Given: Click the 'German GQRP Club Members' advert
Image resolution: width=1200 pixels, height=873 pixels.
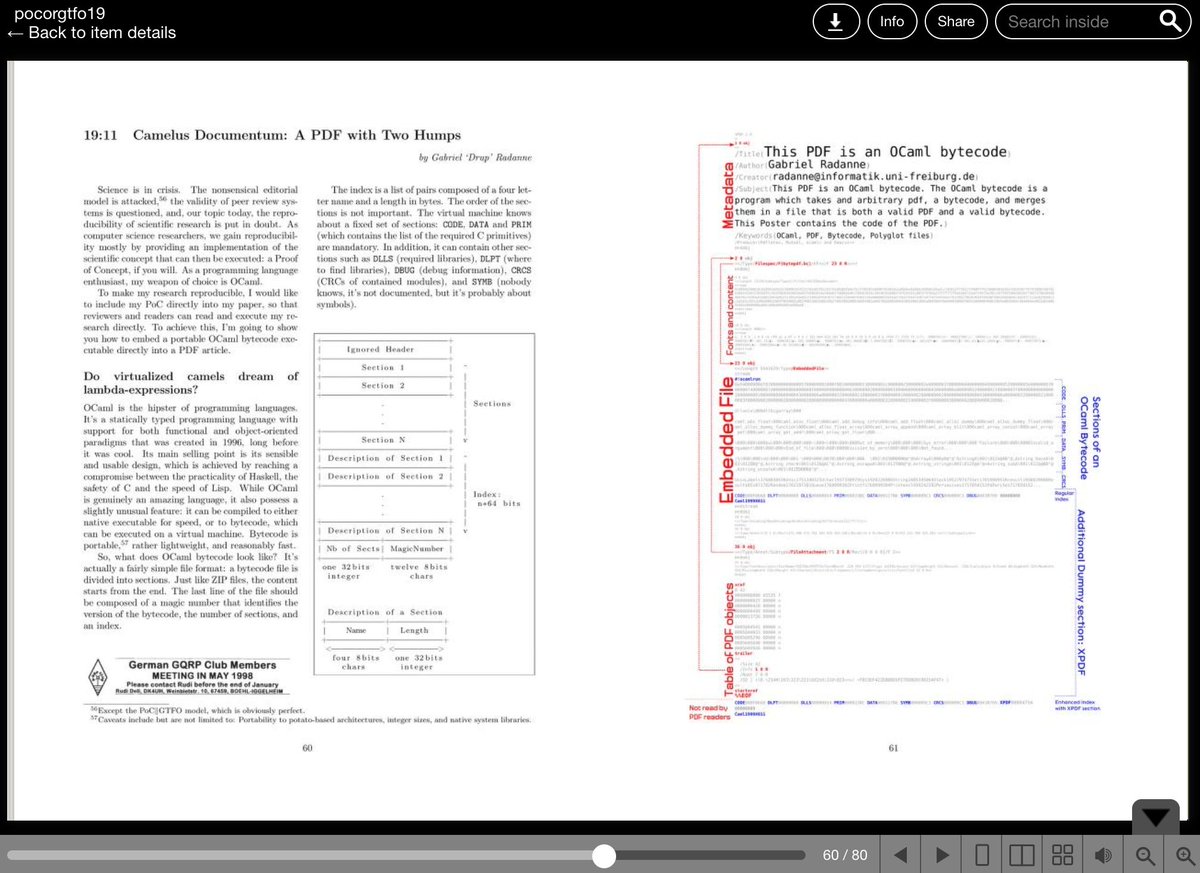Looking at the screenshot, I should coord(187,677).
